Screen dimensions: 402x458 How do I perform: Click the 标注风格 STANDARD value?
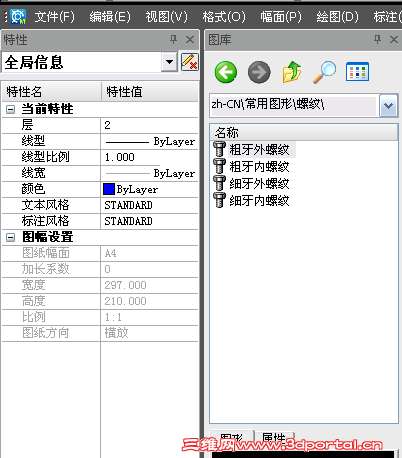pyautogui.click(x=149, y=221)
